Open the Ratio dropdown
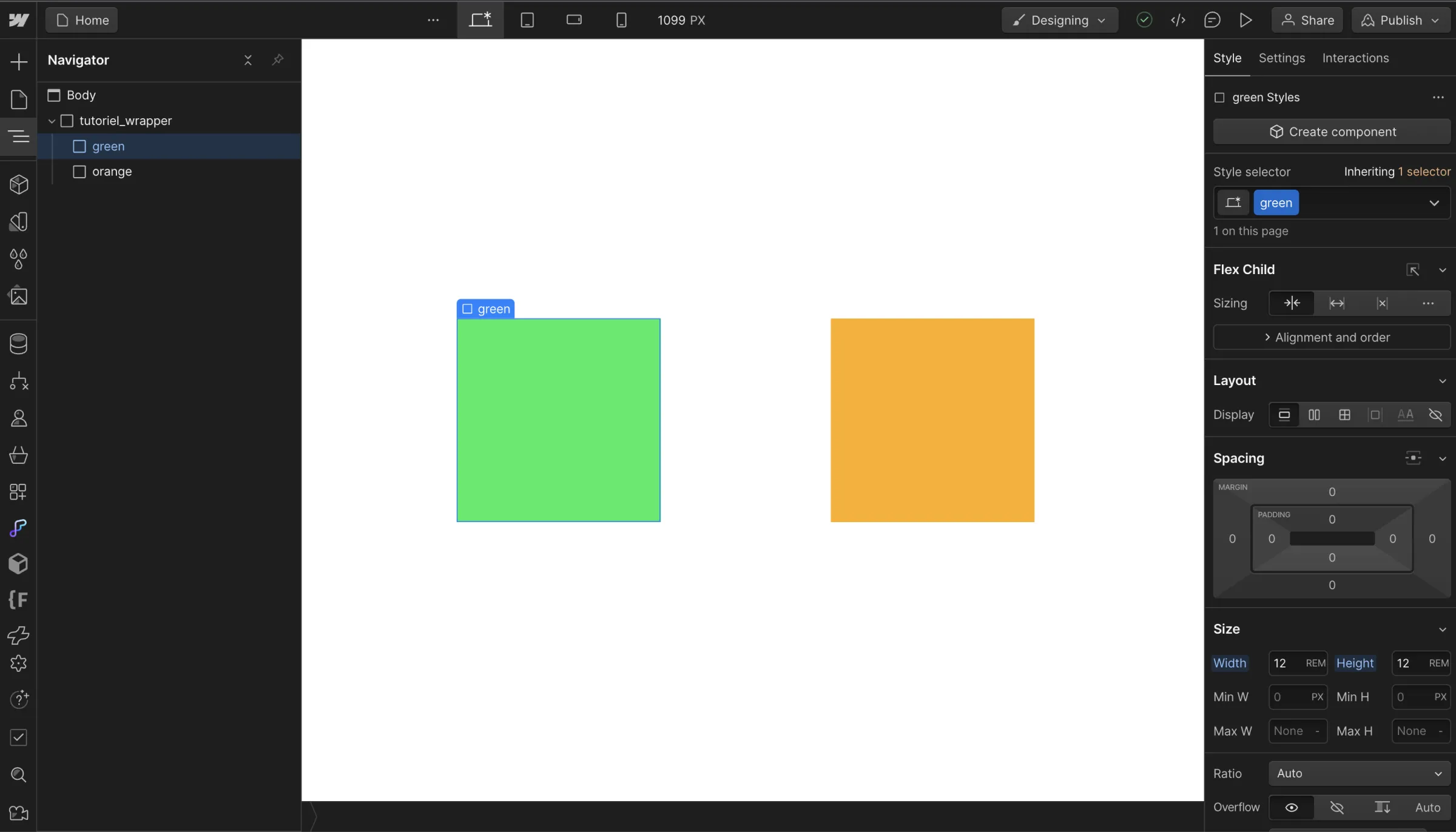The width and height of the screenshot is (1456, 832). [x=1358, y=773]
